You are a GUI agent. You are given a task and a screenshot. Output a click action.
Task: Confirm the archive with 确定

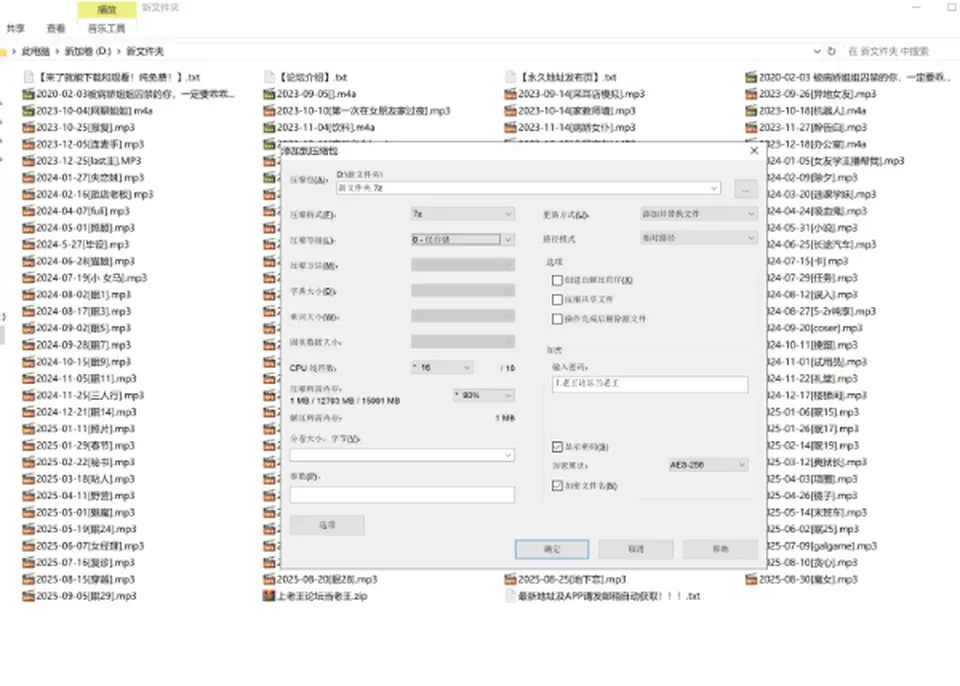tap(552, 549)
